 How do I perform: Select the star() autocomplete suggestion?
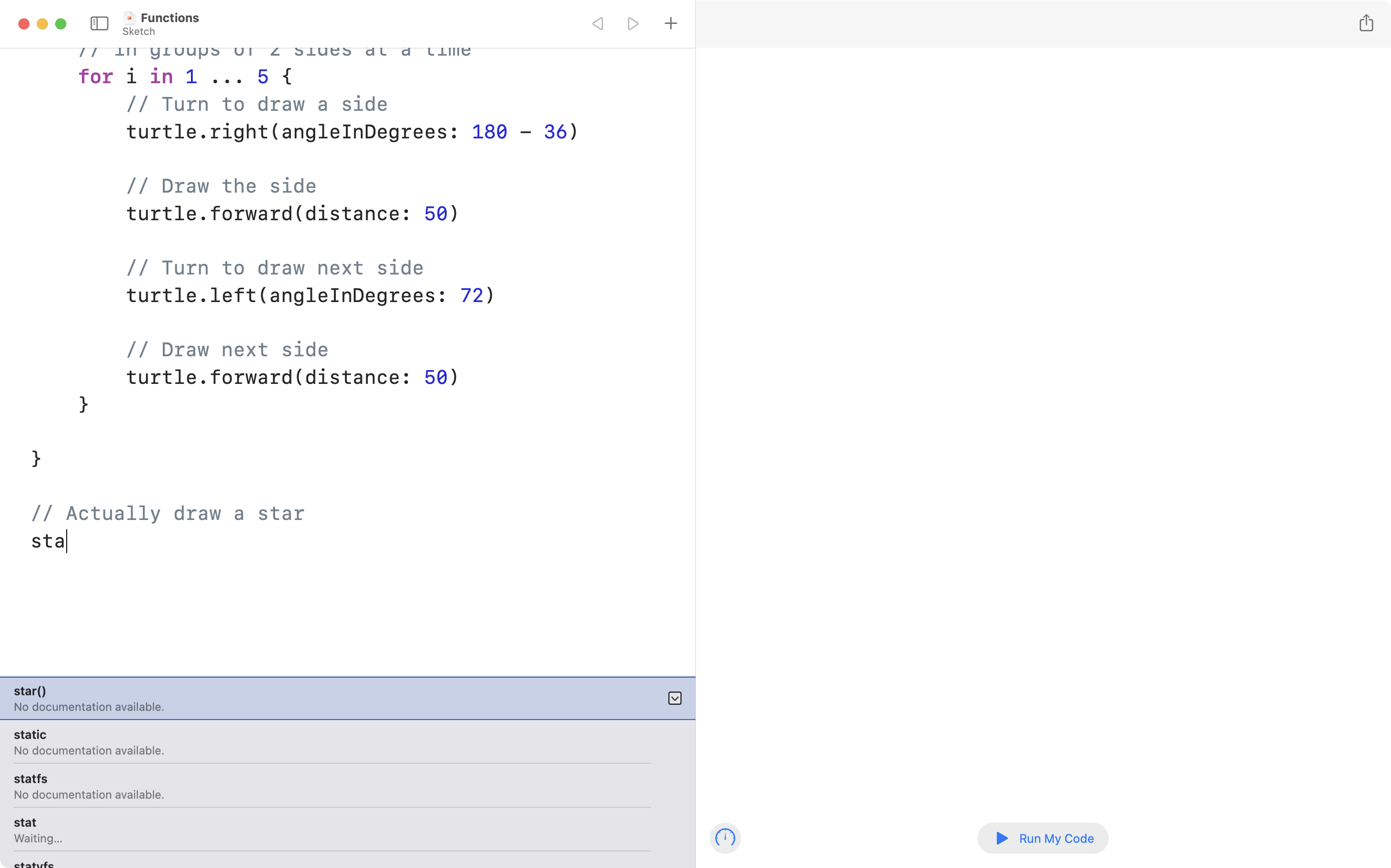click(x=230, y=697)
